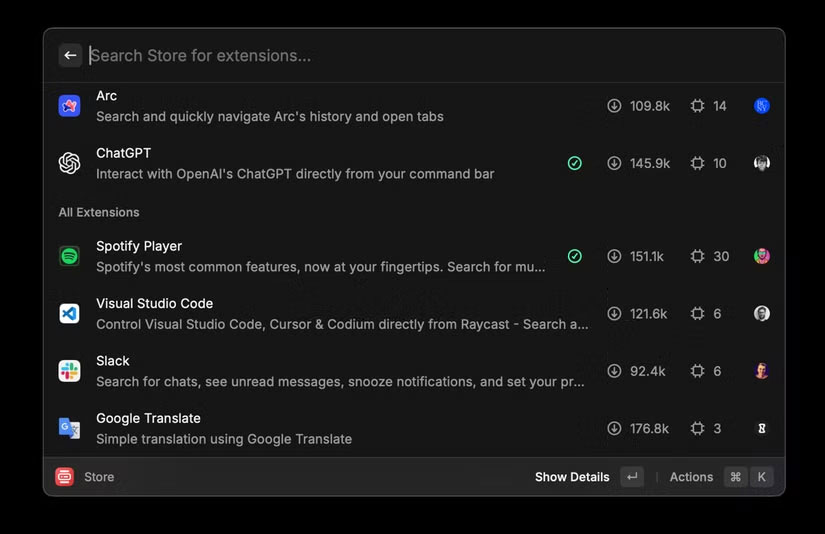Click the Spotify Player commands count icon

pyautogui.click(x=698, y=256)
